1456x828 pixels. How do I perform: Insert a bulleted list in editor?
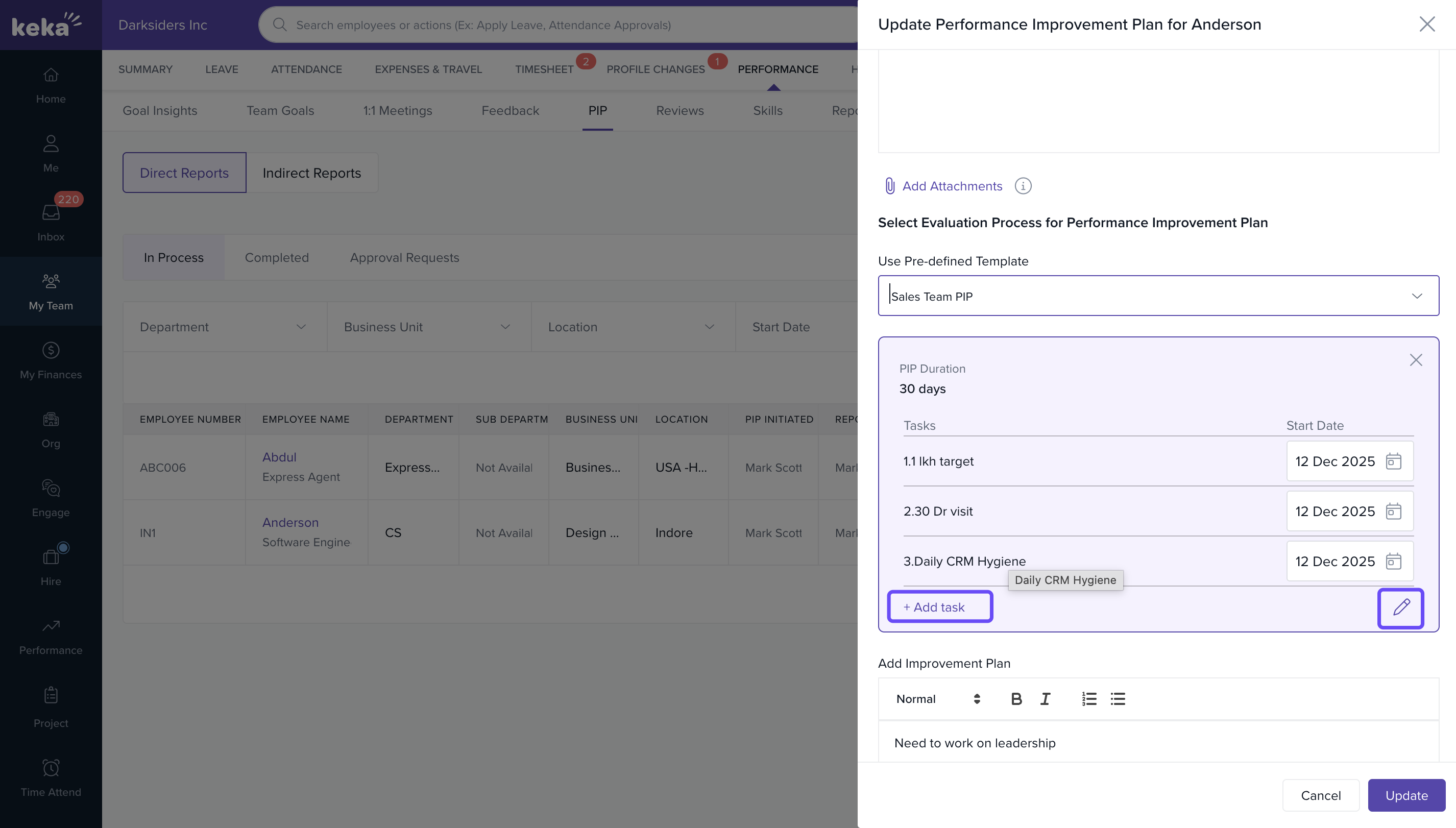point(1118,699)
